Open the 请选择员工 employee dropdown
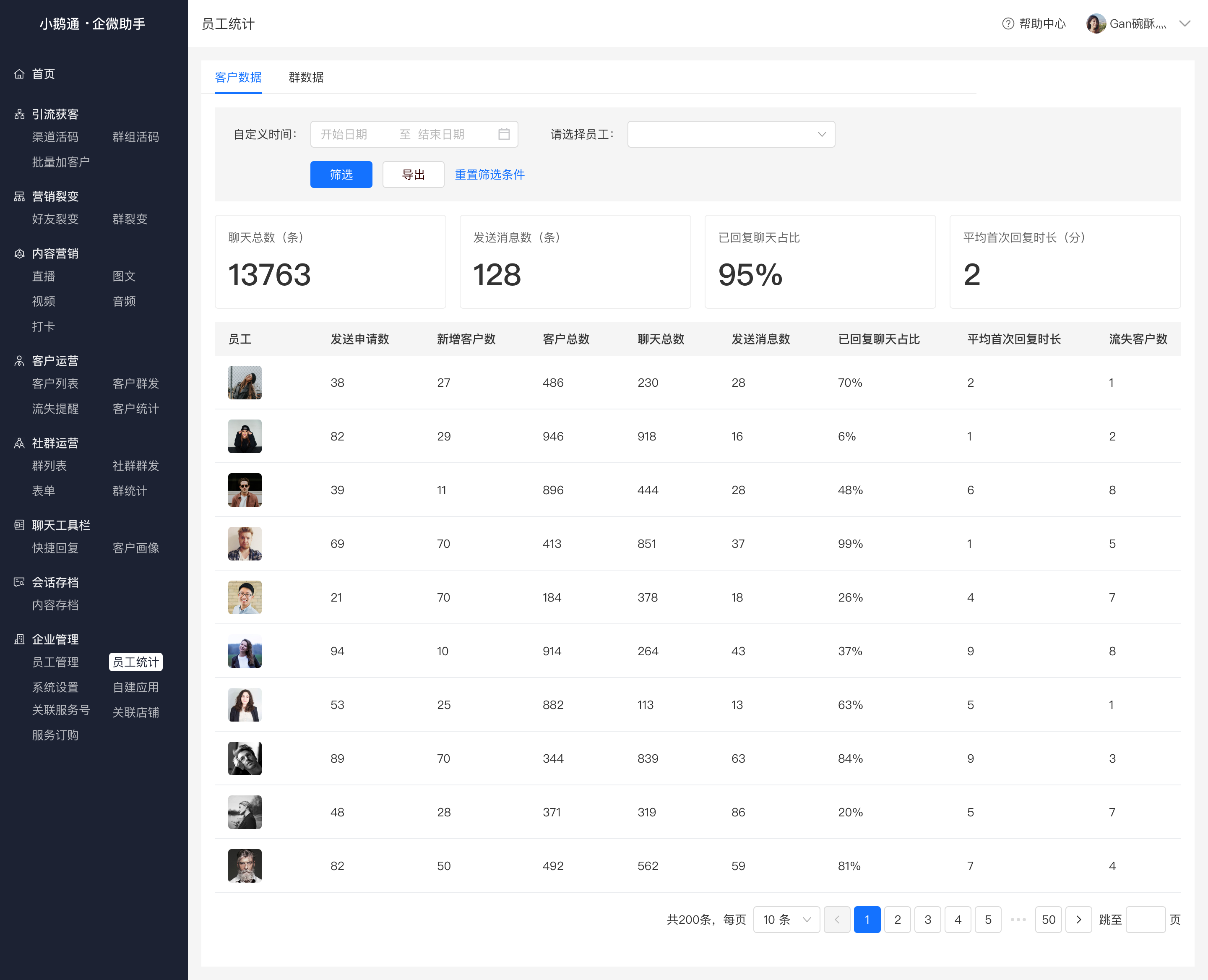 tap(731, 134)
